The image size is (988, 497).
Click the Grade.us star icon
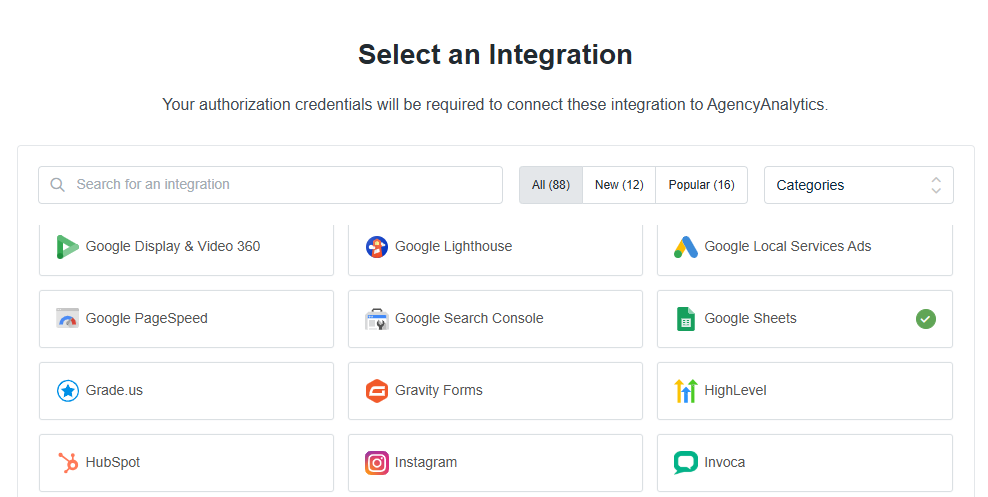[x=67, y=391]
